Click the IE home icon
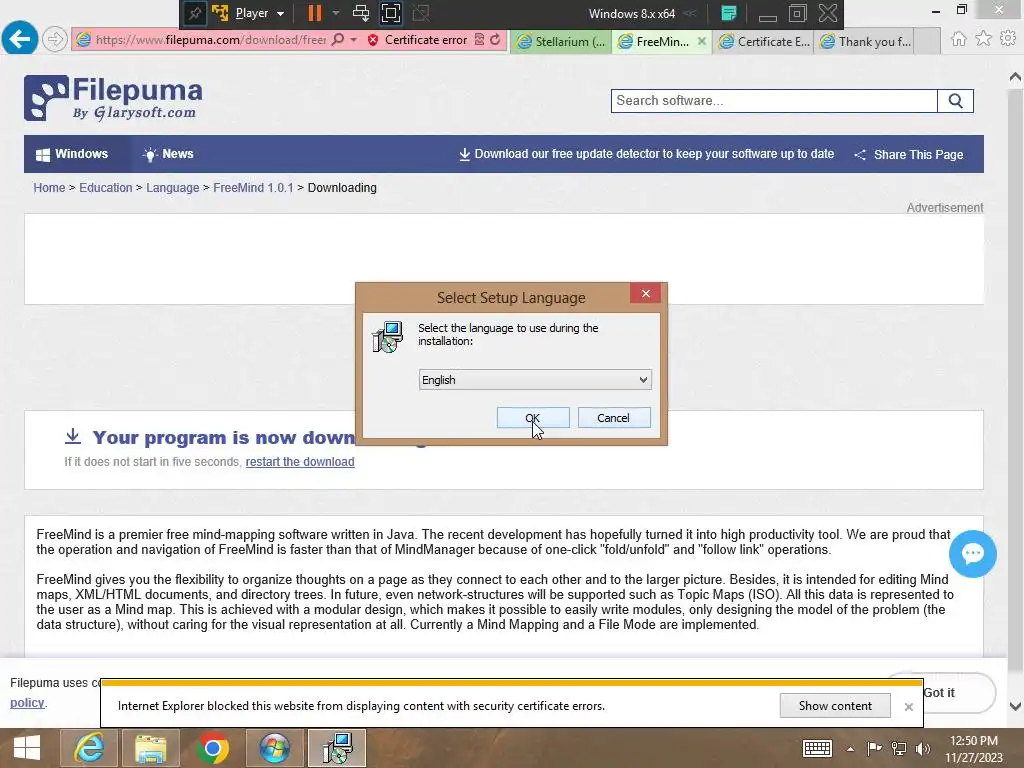Viewport: 1024px width, 768px height. (959, 39)
